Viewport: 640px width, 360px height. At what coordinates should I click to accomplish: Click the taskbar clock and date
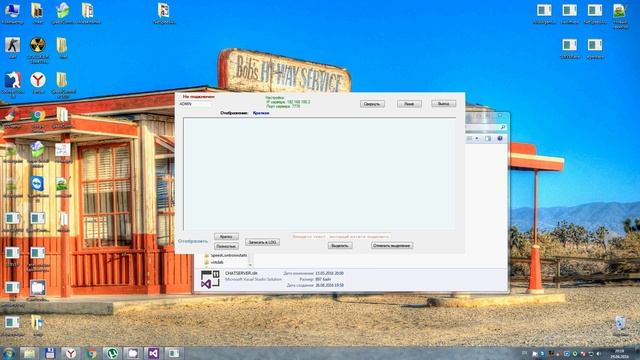coord(619,354)
